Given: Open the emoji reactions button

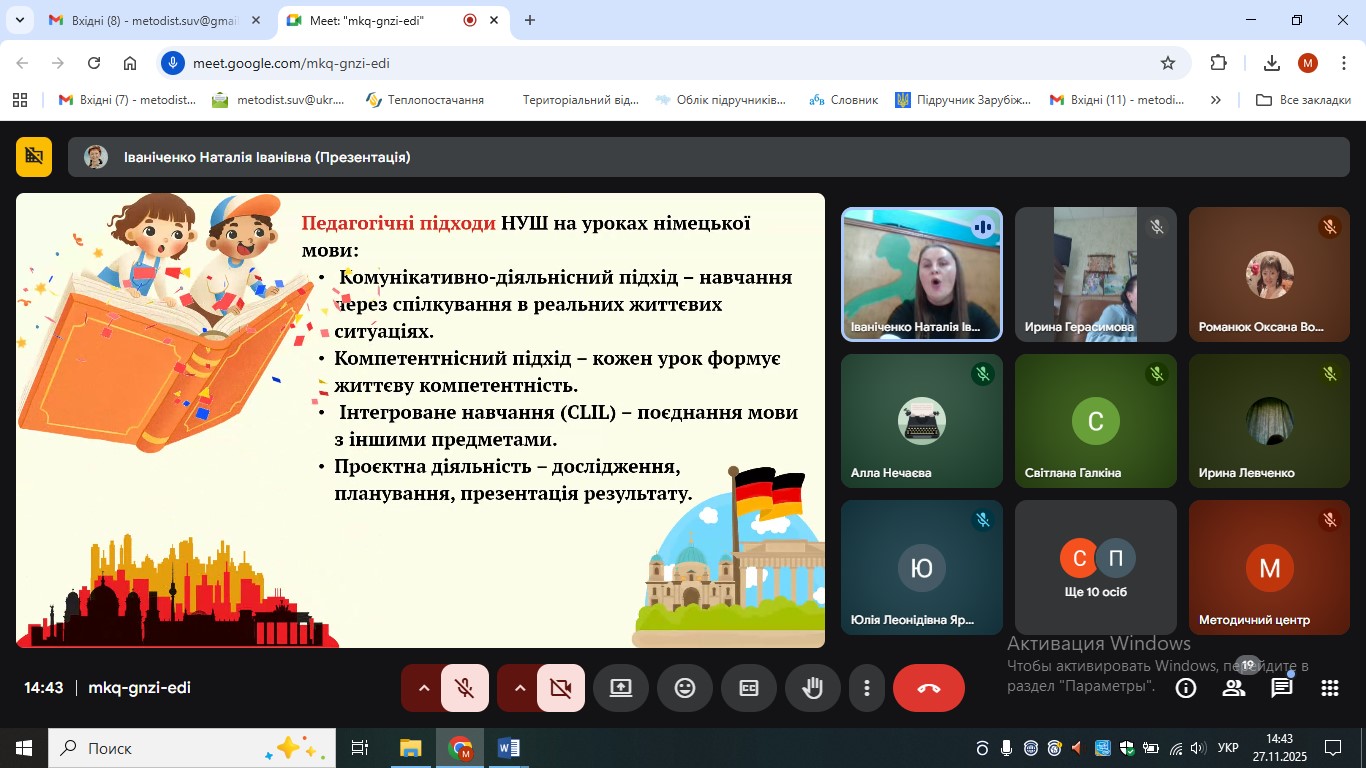Looking at the screenshot, I should pyautogui.click(x=685, y=688).
